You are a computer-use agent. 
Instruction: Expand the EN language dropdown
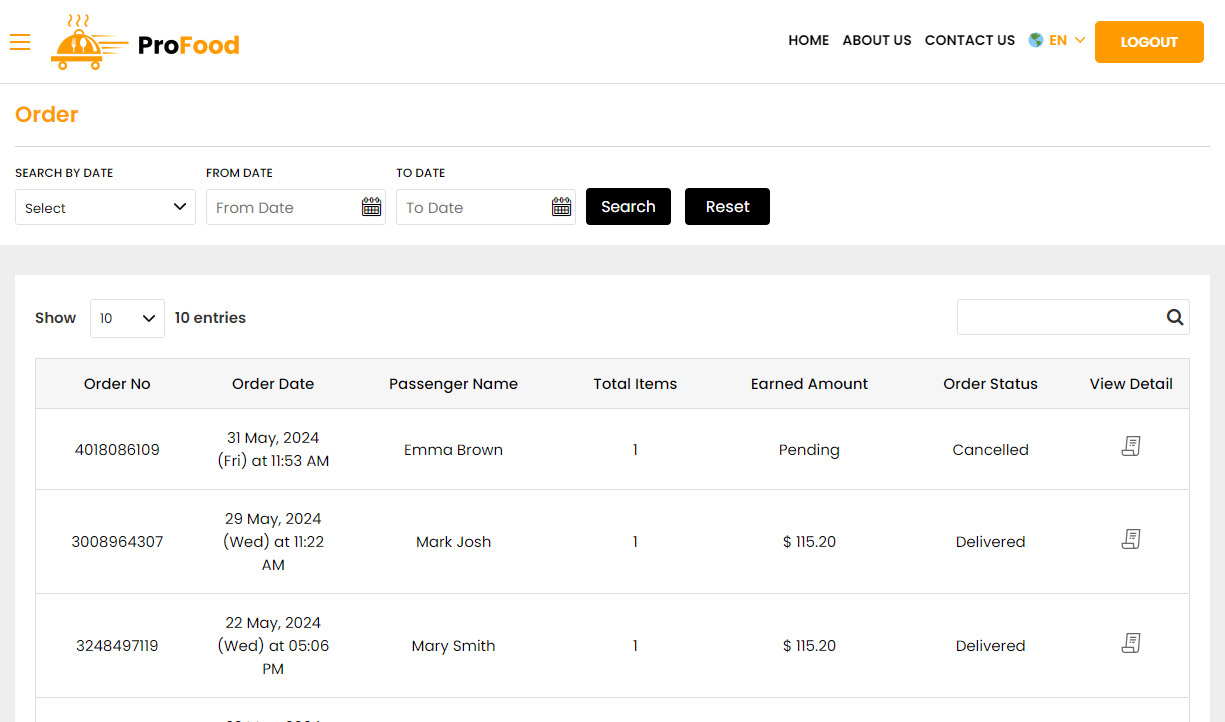1067,40
